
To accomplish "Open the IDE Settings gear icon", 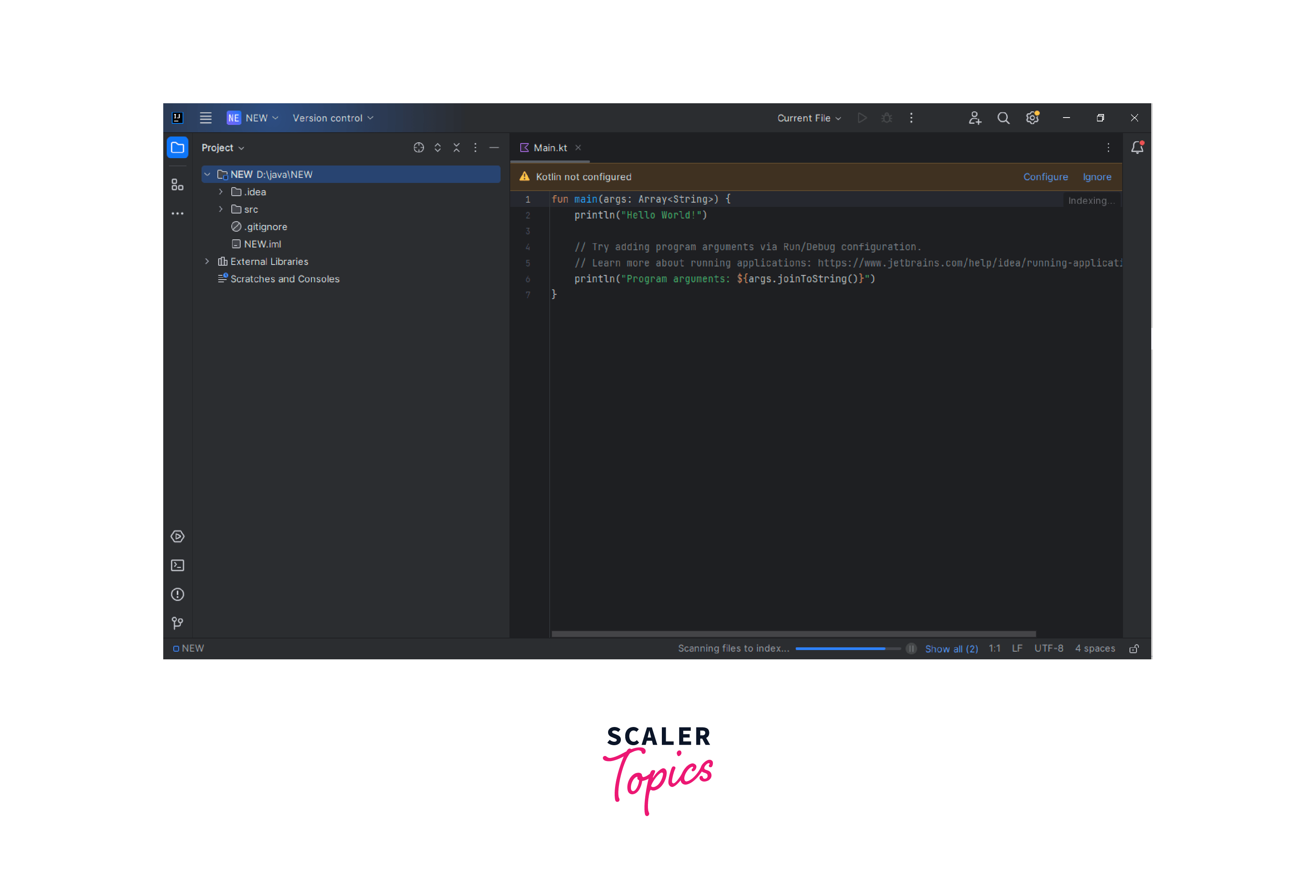I will click(x=1032, y=118).
